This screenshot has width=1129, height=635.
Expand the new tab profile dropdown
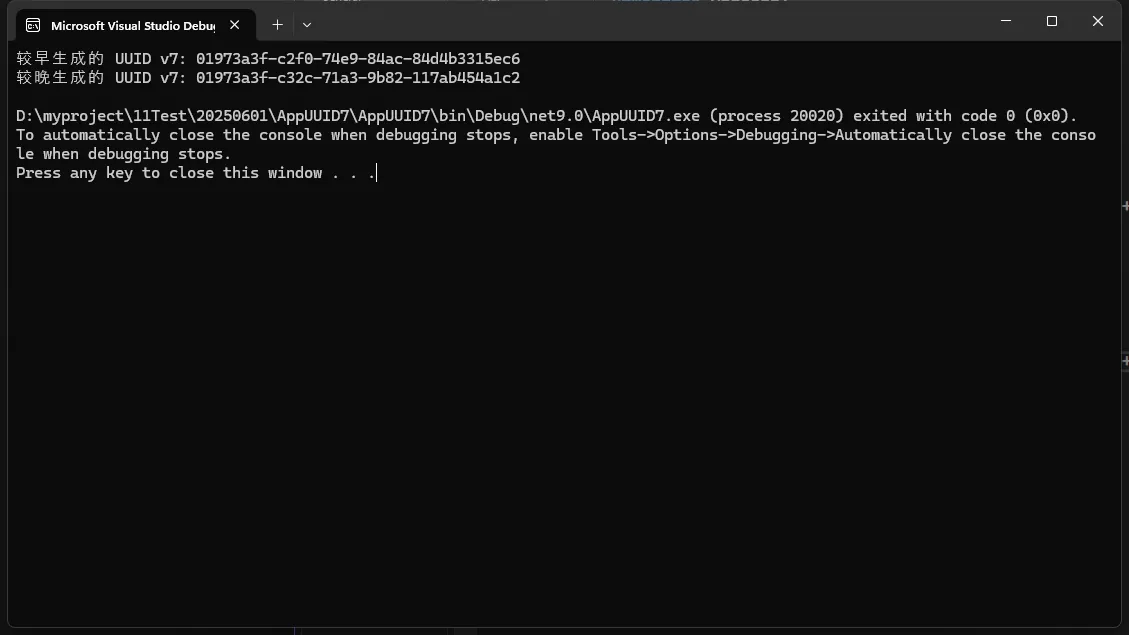click(307, 25)
